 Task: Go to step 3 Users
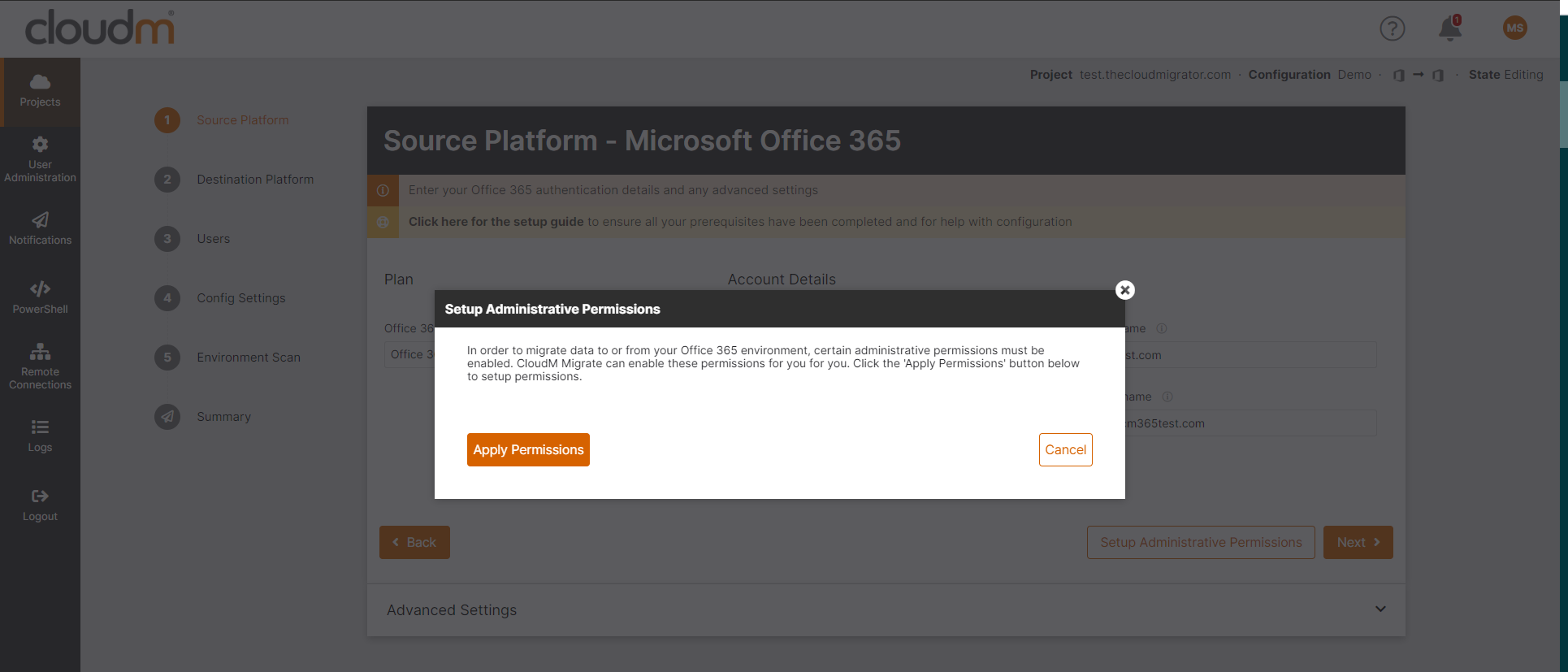[x=193, y=239]
